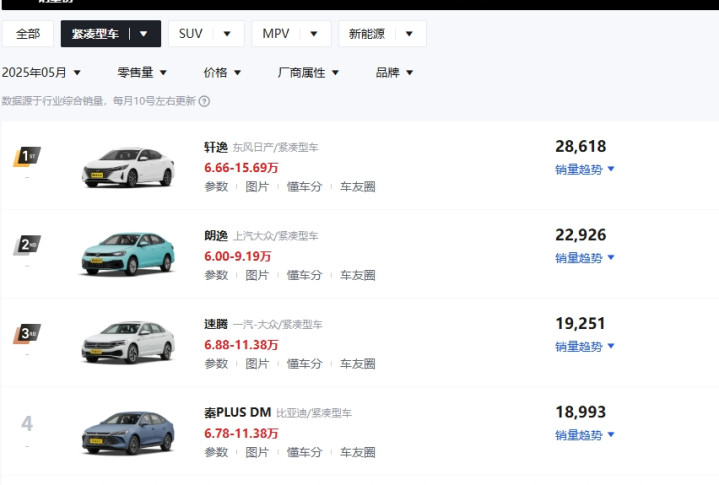This screenshot has width=719, height=485.
Task: Click the 3rd place rank badge
Action: (x=27, y=334)
